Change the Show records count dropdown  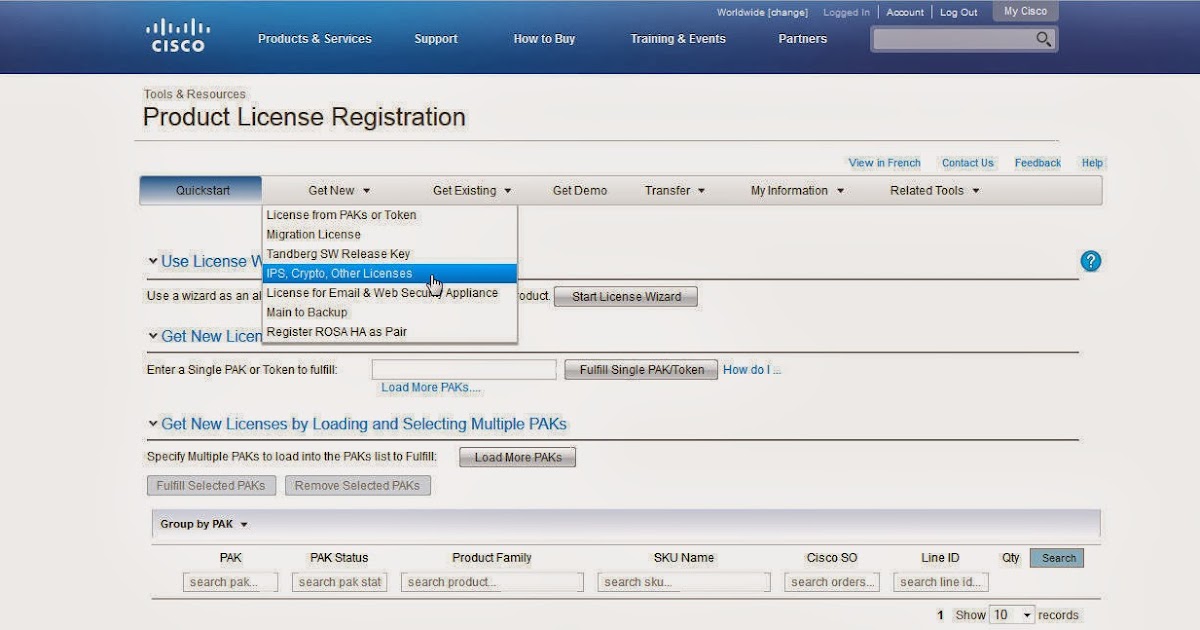click(x=1011, y=615)
